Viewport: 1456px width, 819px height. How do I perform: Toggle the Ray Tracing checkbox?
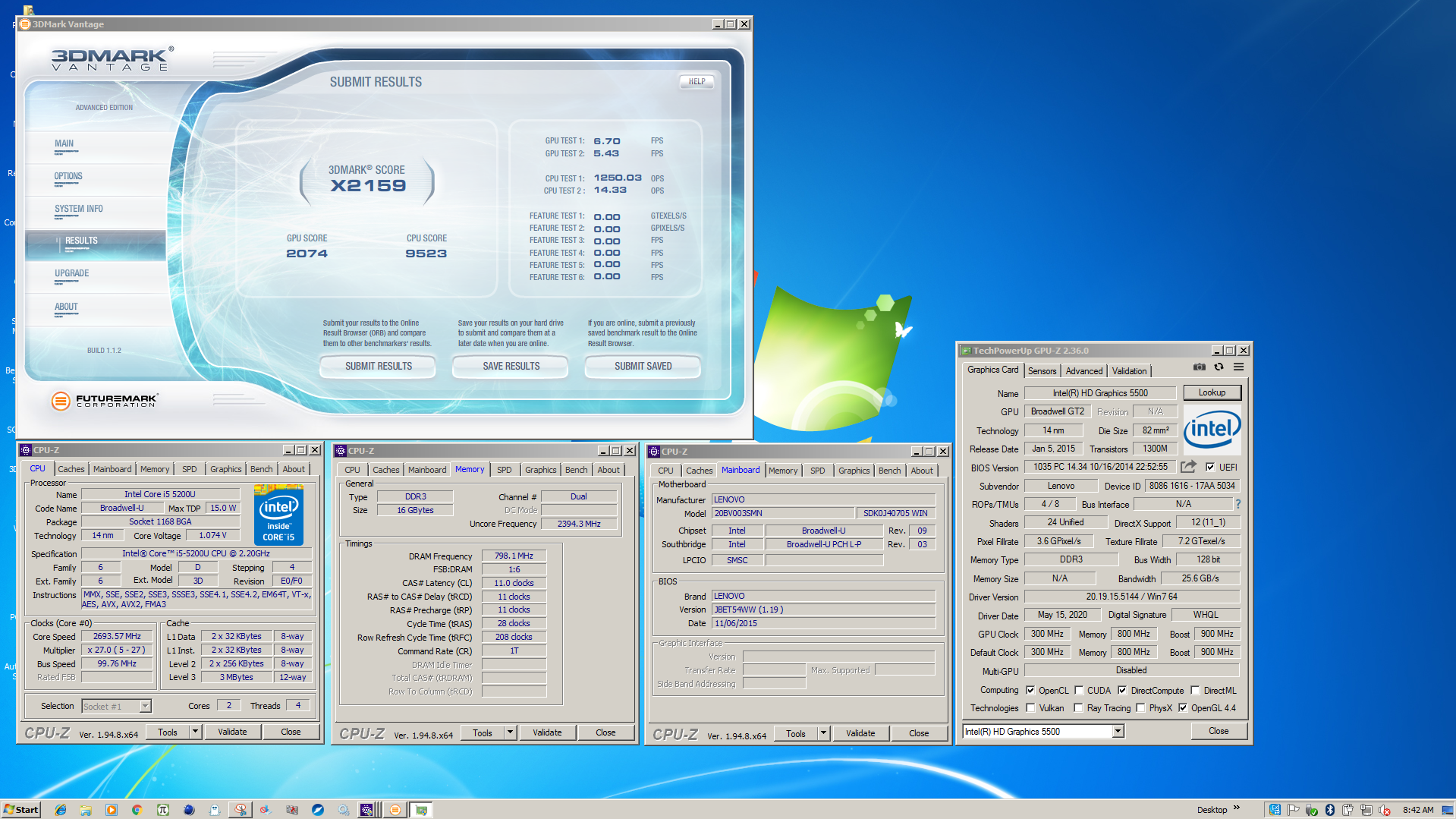(1078, 708)
